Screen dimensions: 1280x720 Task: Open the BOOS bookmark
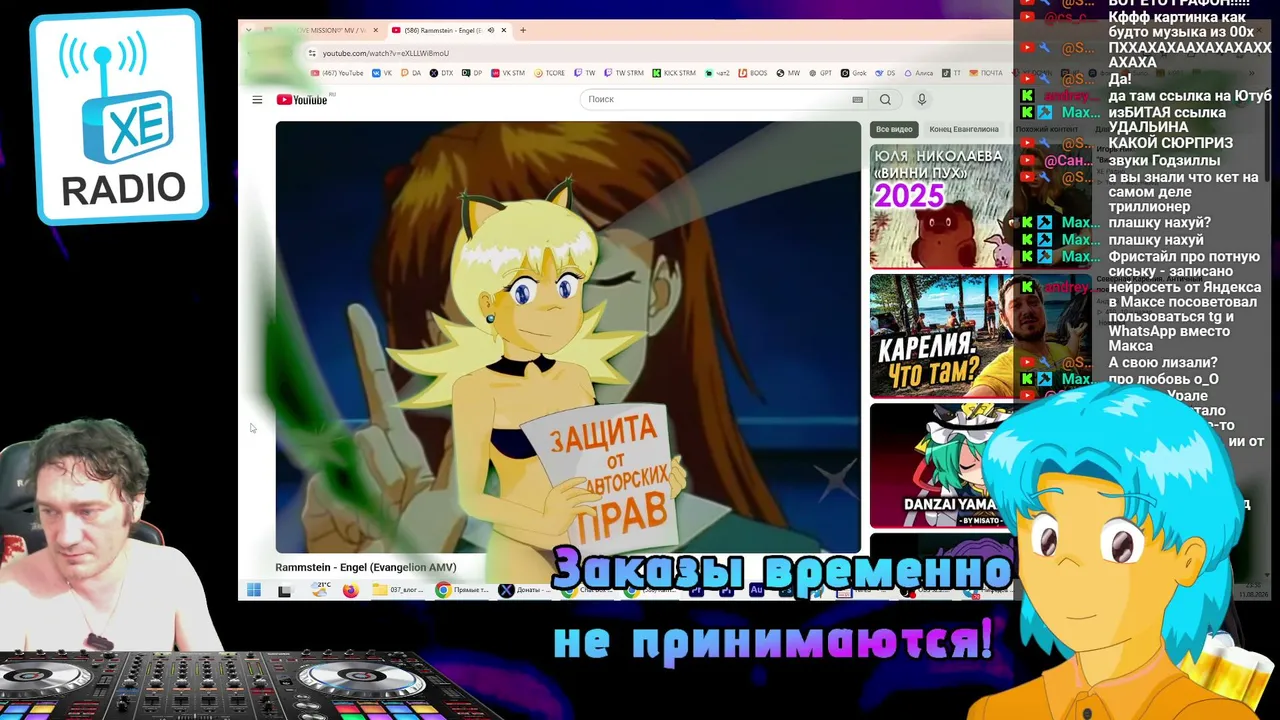tap(752, 73)
